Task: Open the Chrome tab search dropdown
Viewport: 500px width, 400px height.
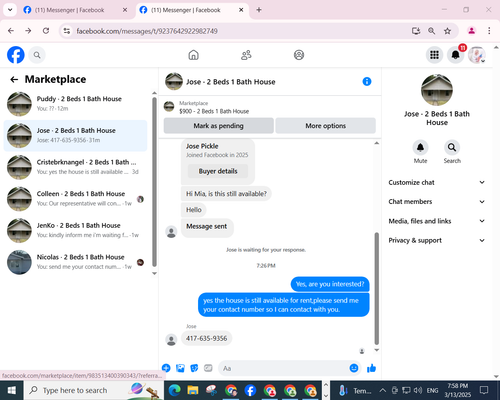Action: coord(10,10)
